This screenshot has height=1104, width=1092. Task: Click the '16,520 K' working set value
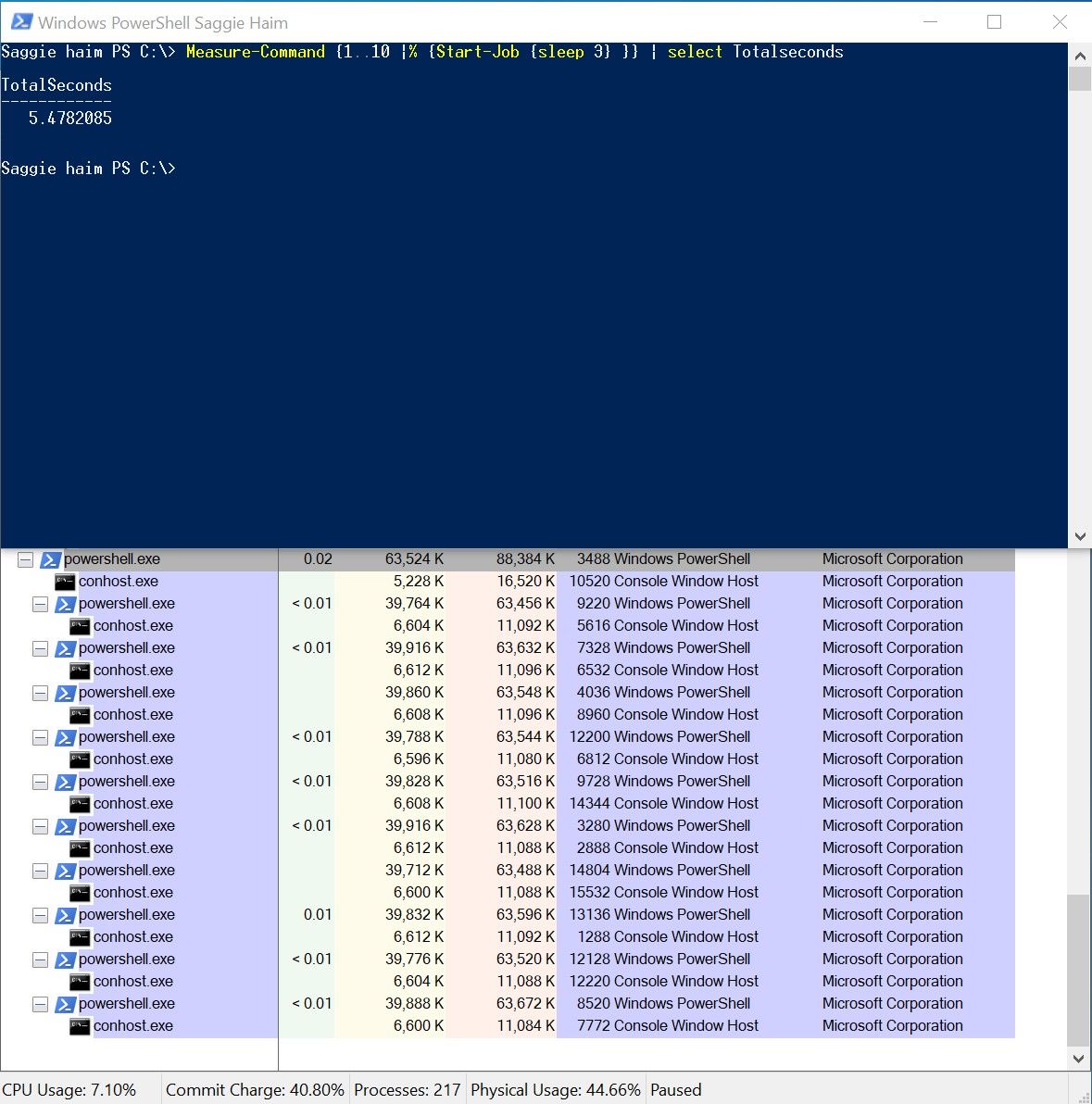pos(525,582)
